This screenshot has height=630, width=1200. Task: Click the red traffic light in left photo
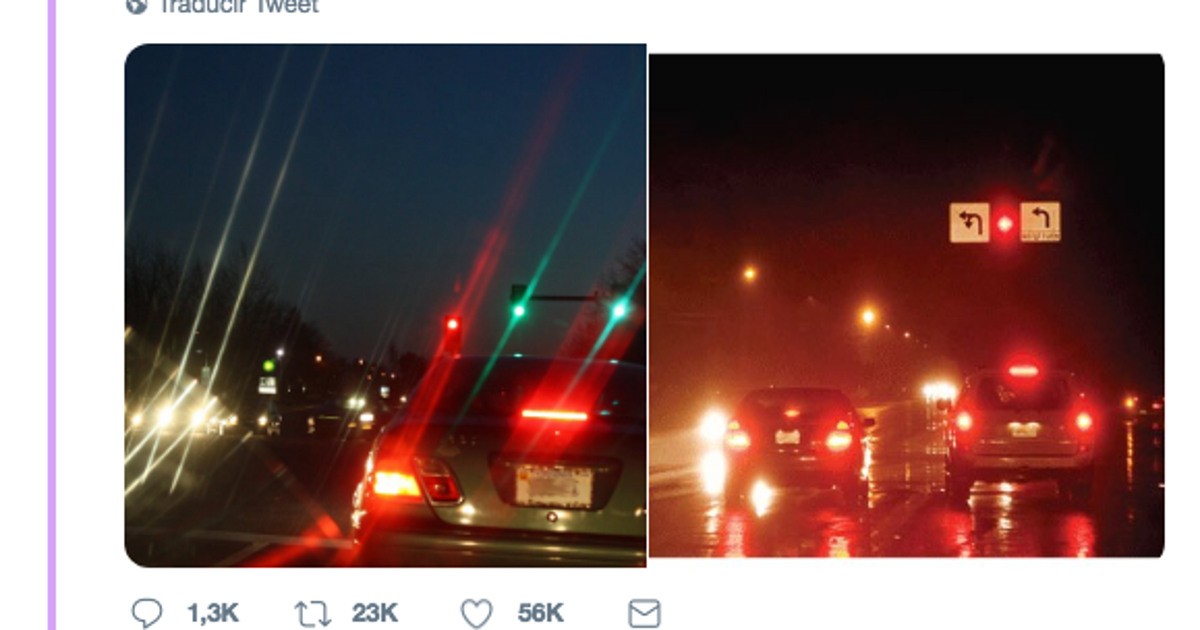(x=452, y=324)
